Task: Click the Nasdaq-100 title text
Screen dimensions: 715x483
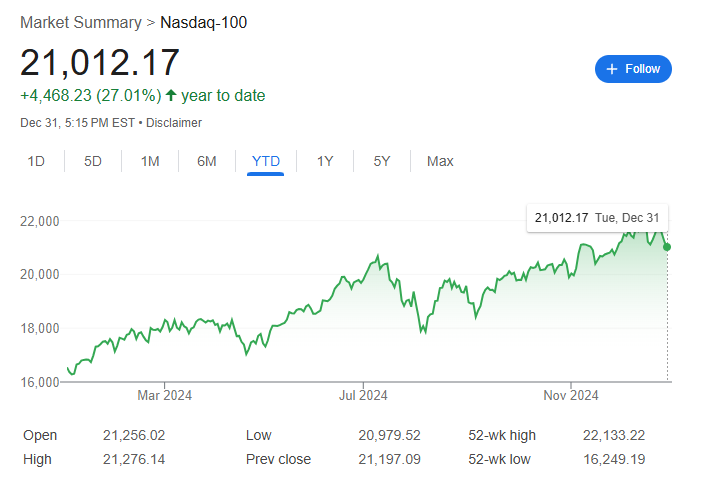Action: pos(204,22)
